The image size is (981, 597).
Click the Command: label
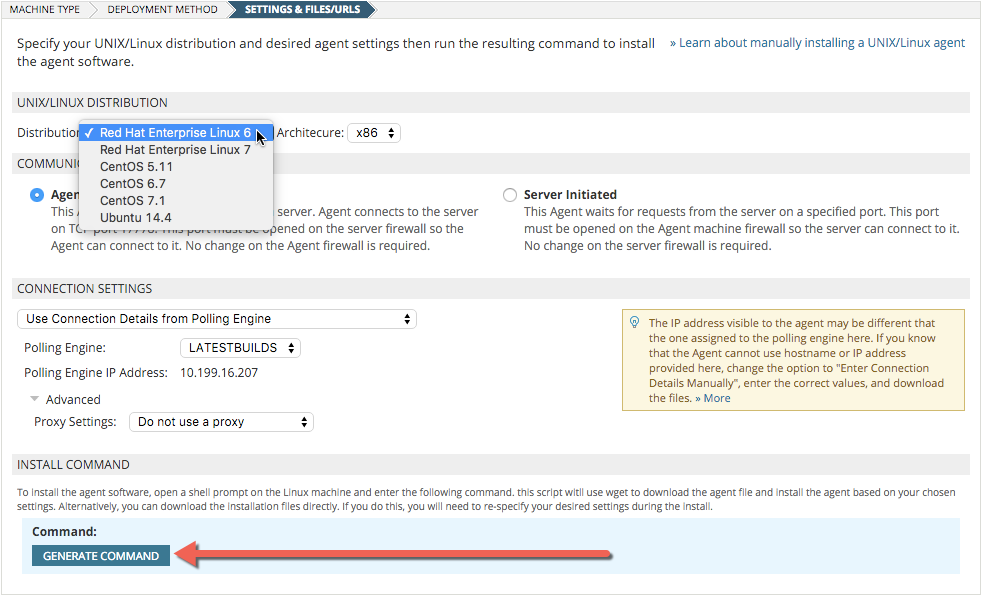tap(64, 531)
